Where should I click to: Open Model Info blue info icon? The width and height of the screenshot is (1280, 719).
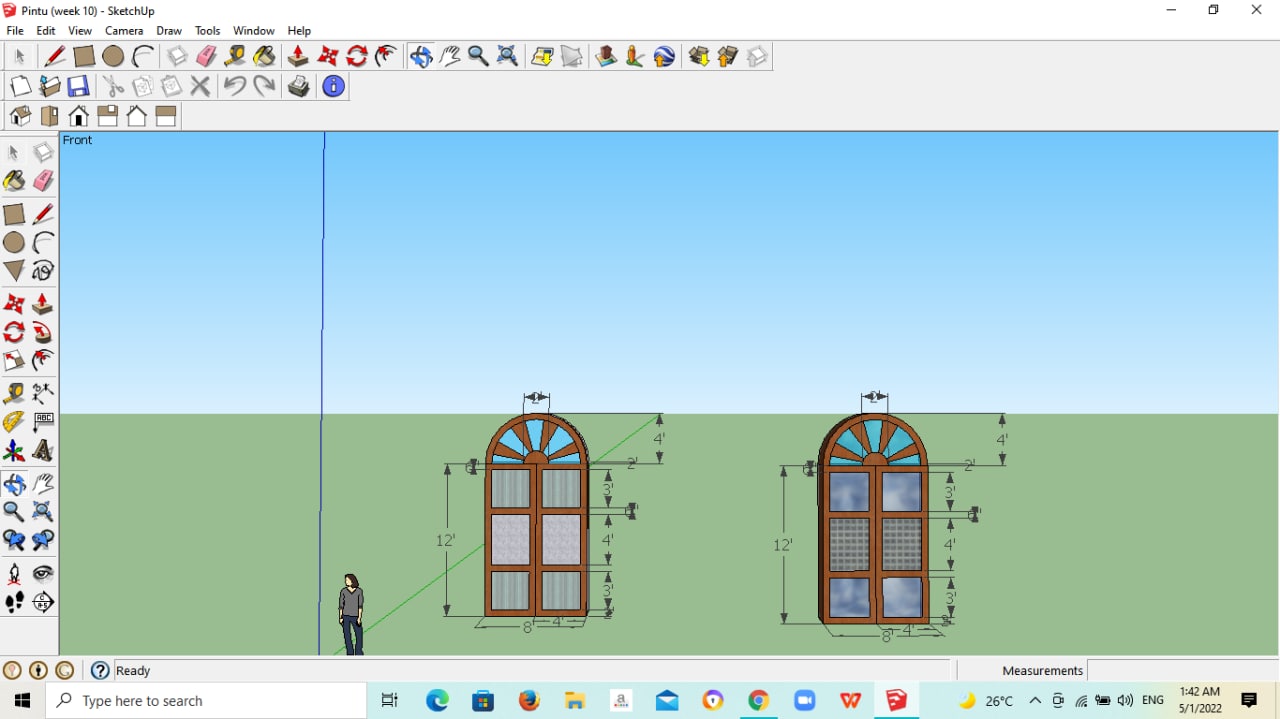pyautogui.click(x=333, y=87)
